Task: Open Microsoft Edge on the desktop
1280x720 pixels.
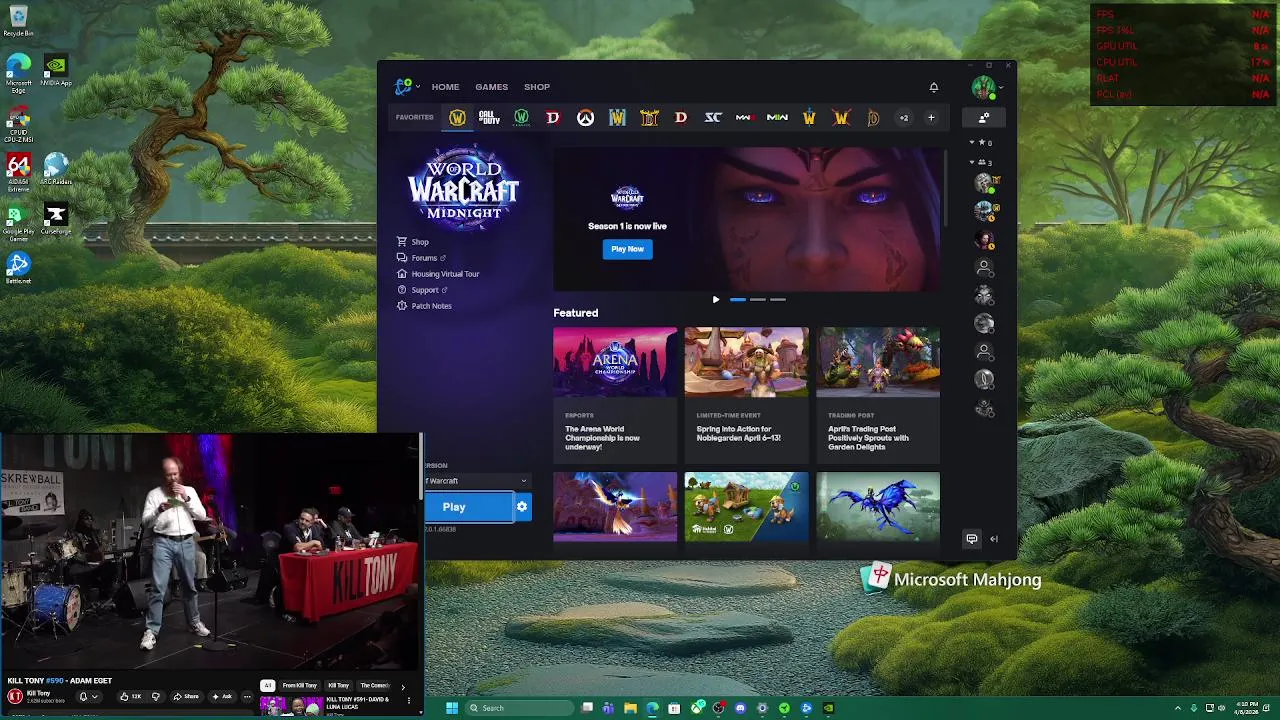Action: [18, 73]
